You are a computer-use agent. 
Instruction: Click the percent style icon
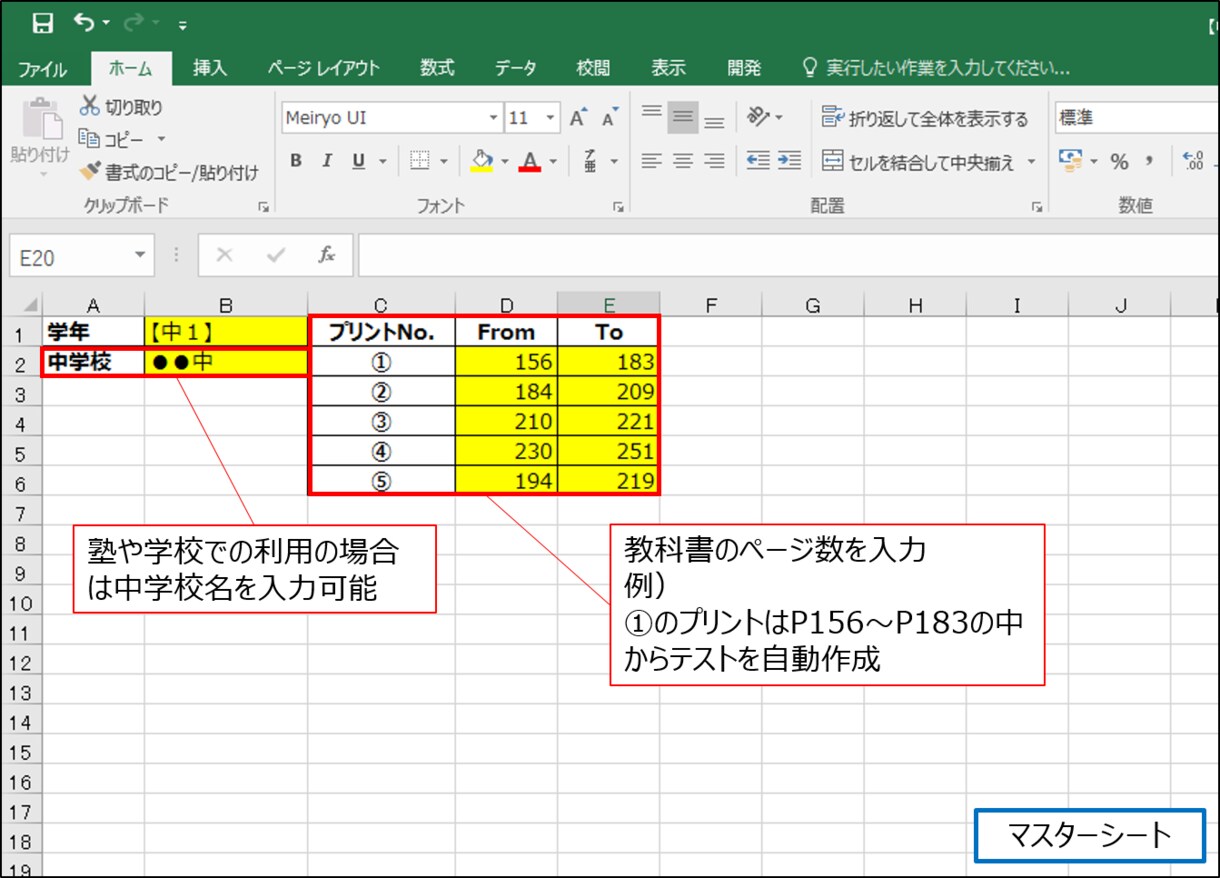[1119, 161]
